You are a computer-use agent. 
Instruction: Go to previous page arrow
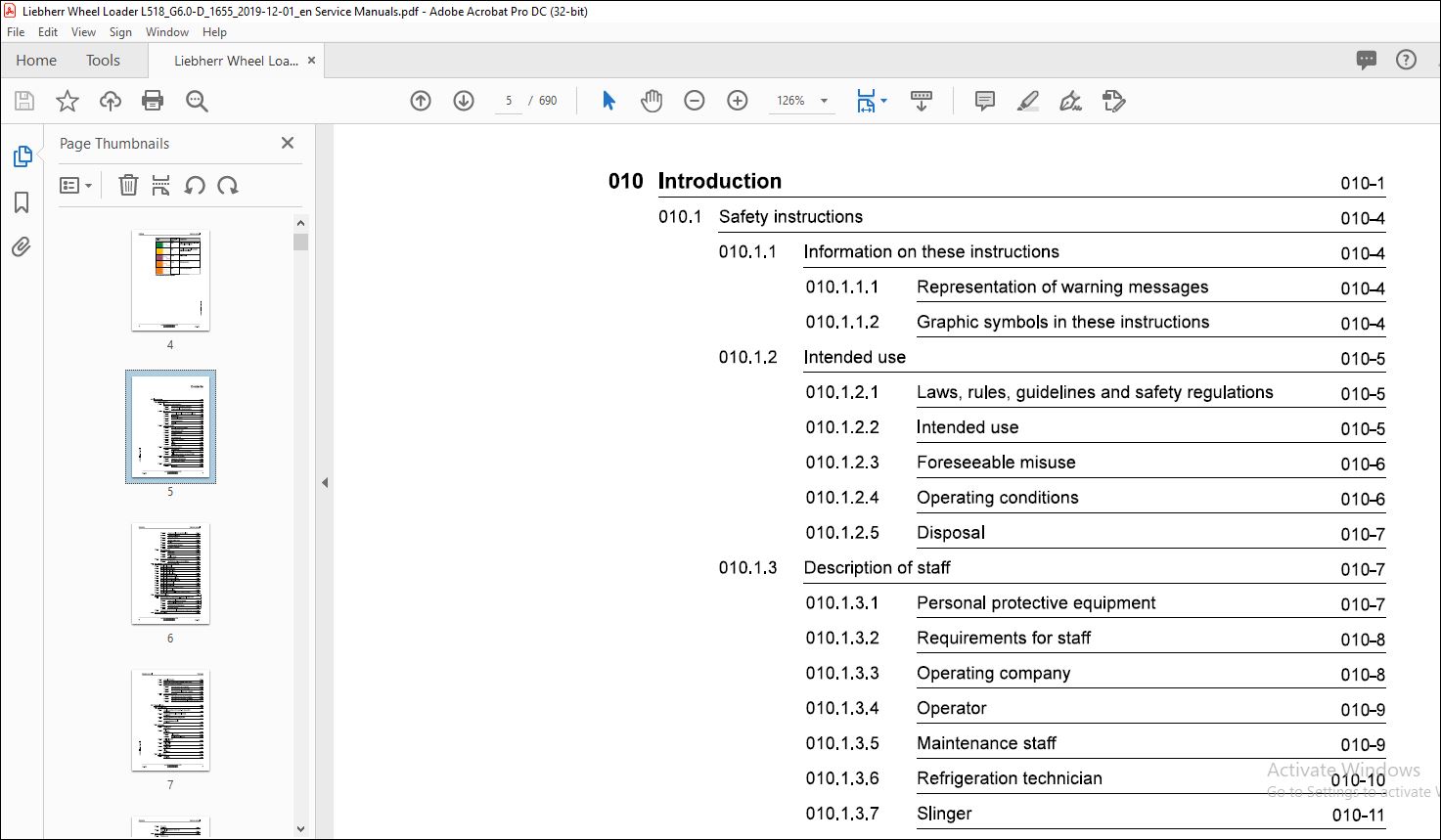click(421, 101)
